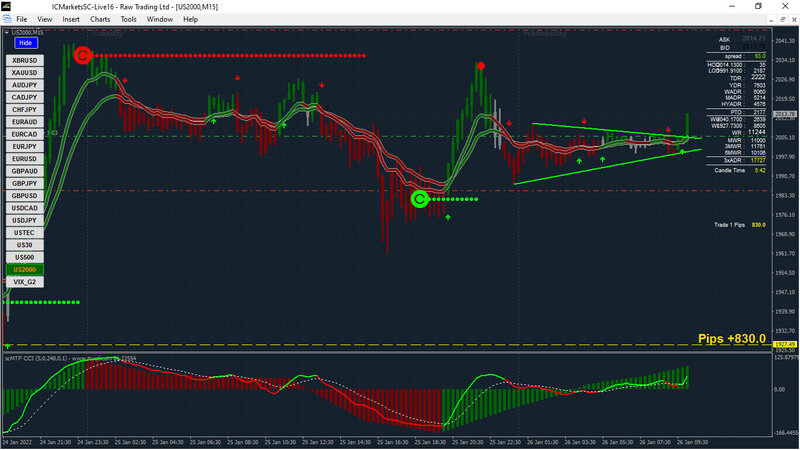Open the Help menu
800x450 pixels.
click(190, 19)
